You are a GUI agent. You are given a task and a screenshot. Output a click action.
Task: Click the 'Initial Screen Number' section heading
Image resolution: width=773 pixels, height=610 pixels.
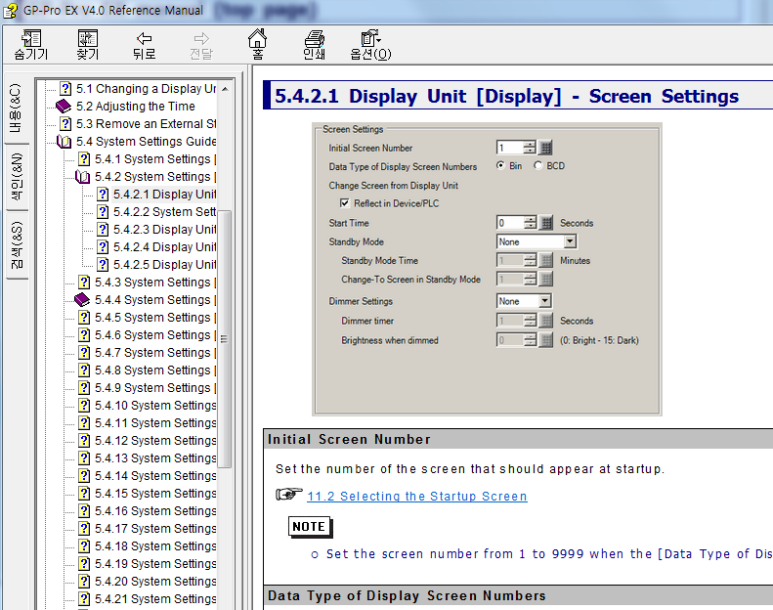(x=349, y=439)
